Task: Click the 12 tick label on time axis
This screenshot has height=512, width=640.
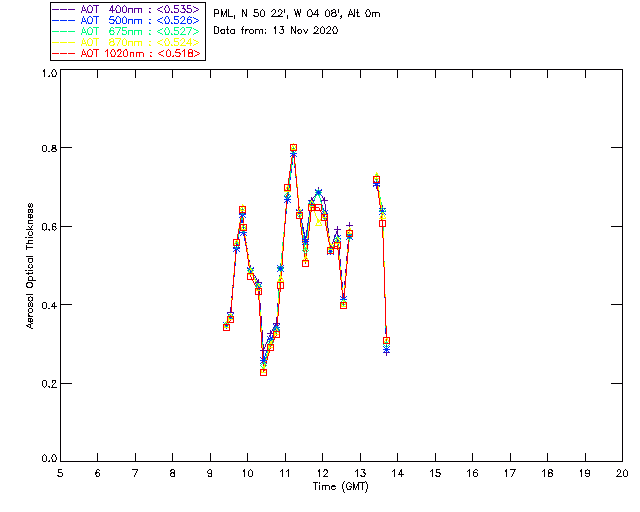Action: click(322, 473)
